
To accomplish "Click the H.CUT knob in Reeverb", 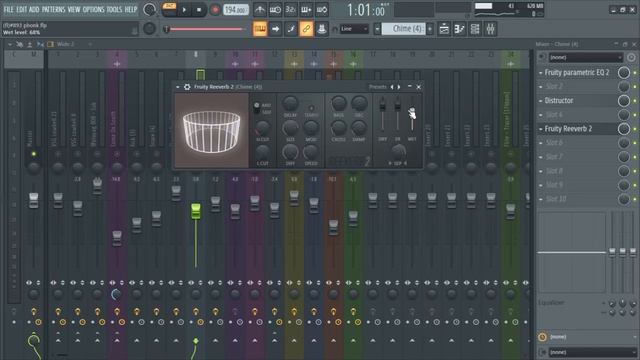I will [262, 128].
